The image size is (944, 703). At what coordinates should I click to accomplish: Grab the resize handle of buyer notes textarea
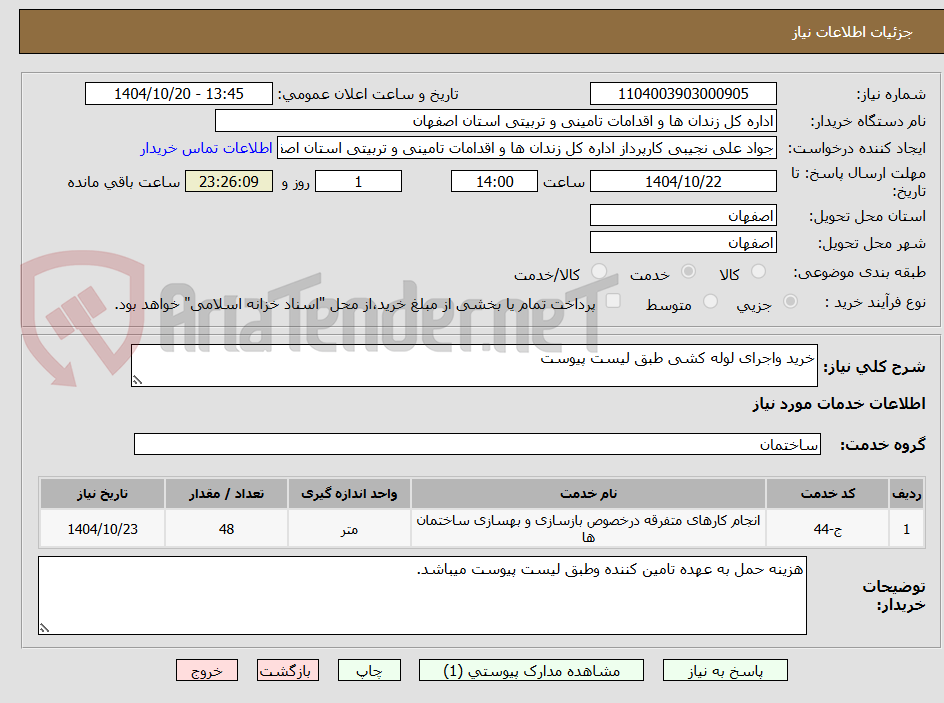pyautogui.click(x=44, y=628)
